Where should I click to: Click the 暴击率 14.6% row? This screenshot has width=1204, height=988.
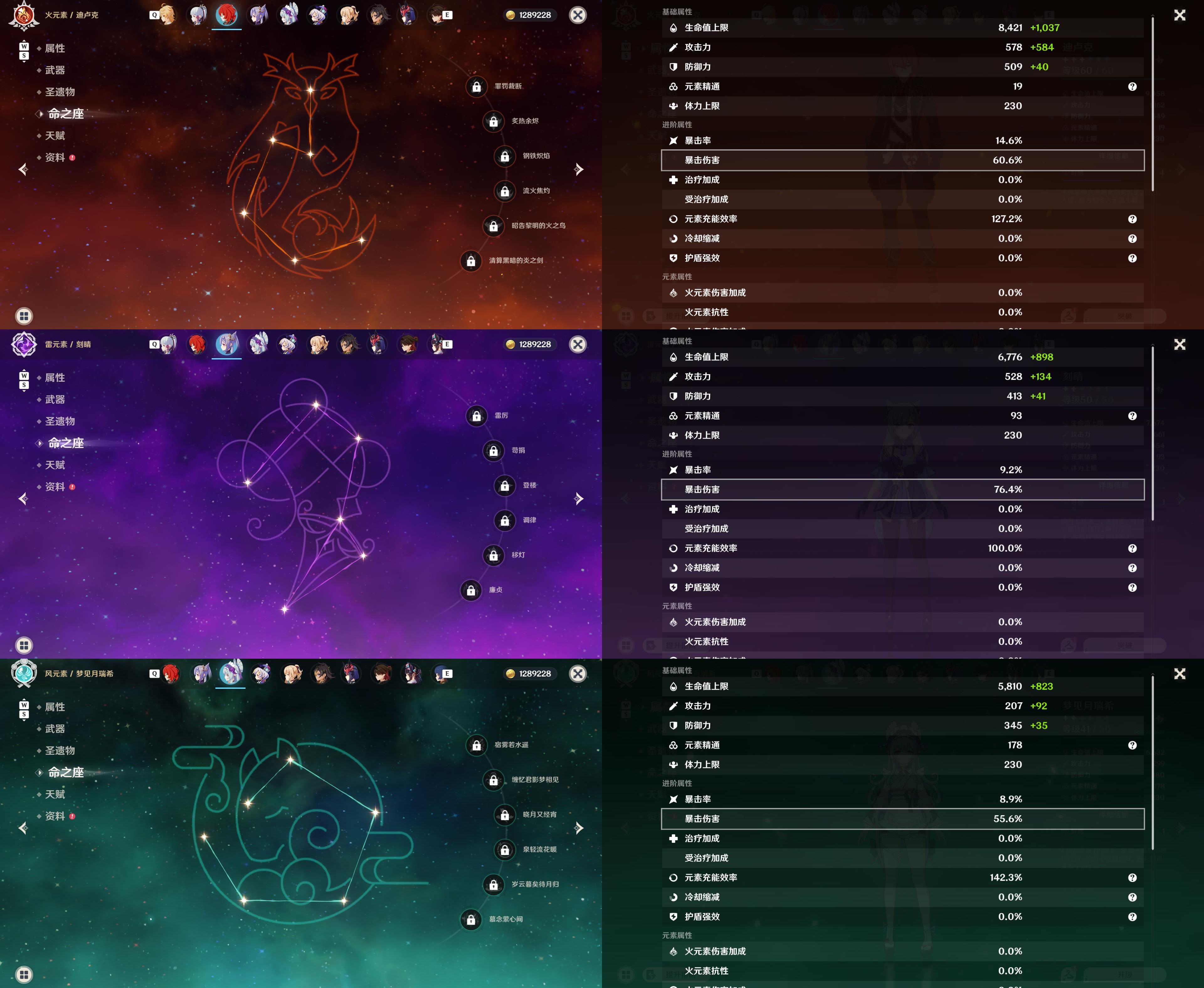[x=902, y=141]
